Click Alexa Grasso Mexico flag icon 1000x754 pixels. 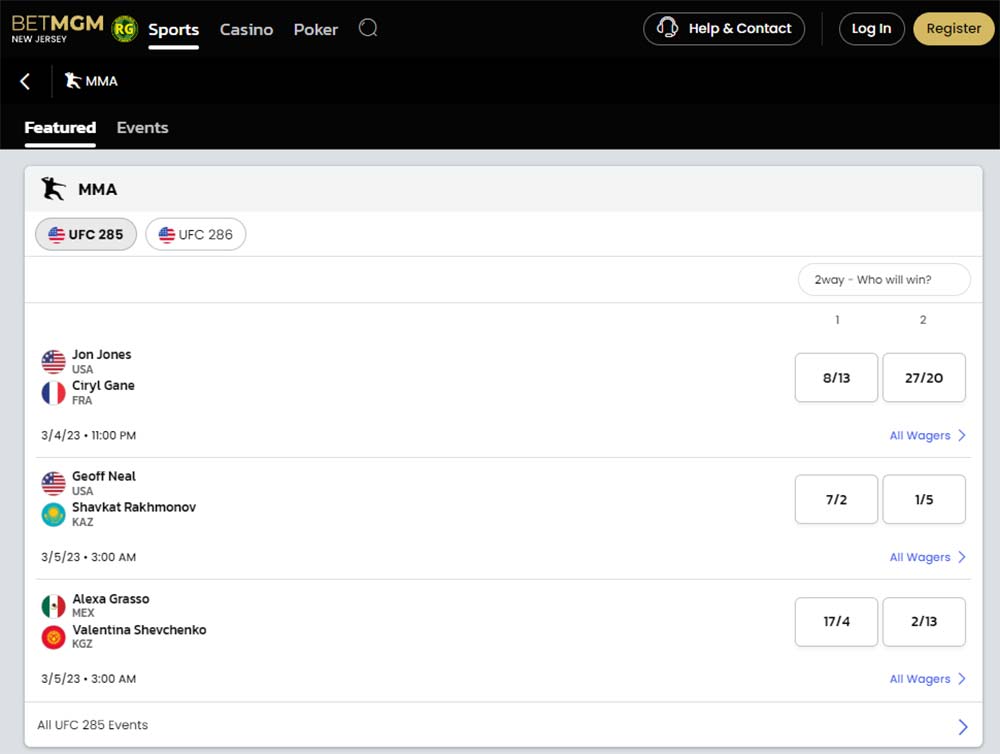(x=54, y=606)
